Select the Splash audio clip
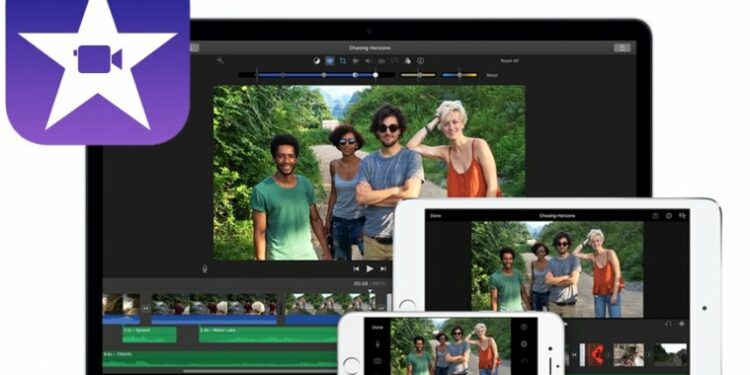This screenshot has height=375, width=750. (x=149, y=335)
